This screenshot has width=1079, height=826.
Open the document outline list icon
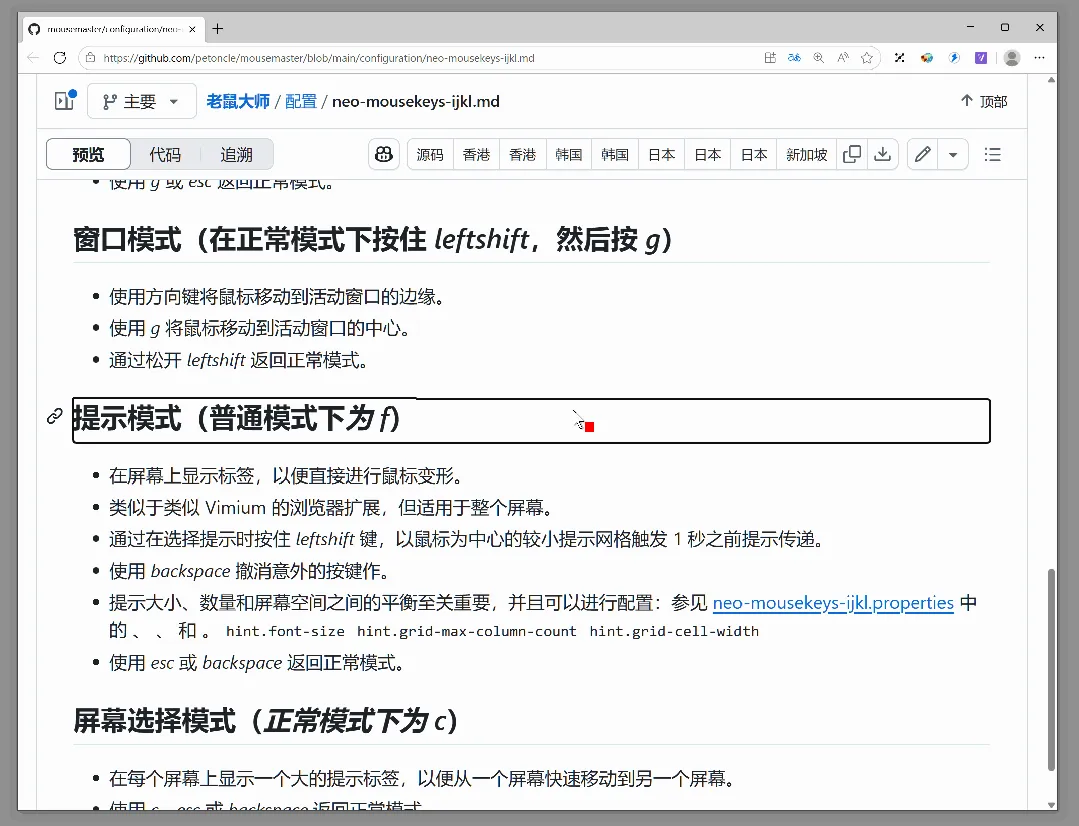click(992, 154)
